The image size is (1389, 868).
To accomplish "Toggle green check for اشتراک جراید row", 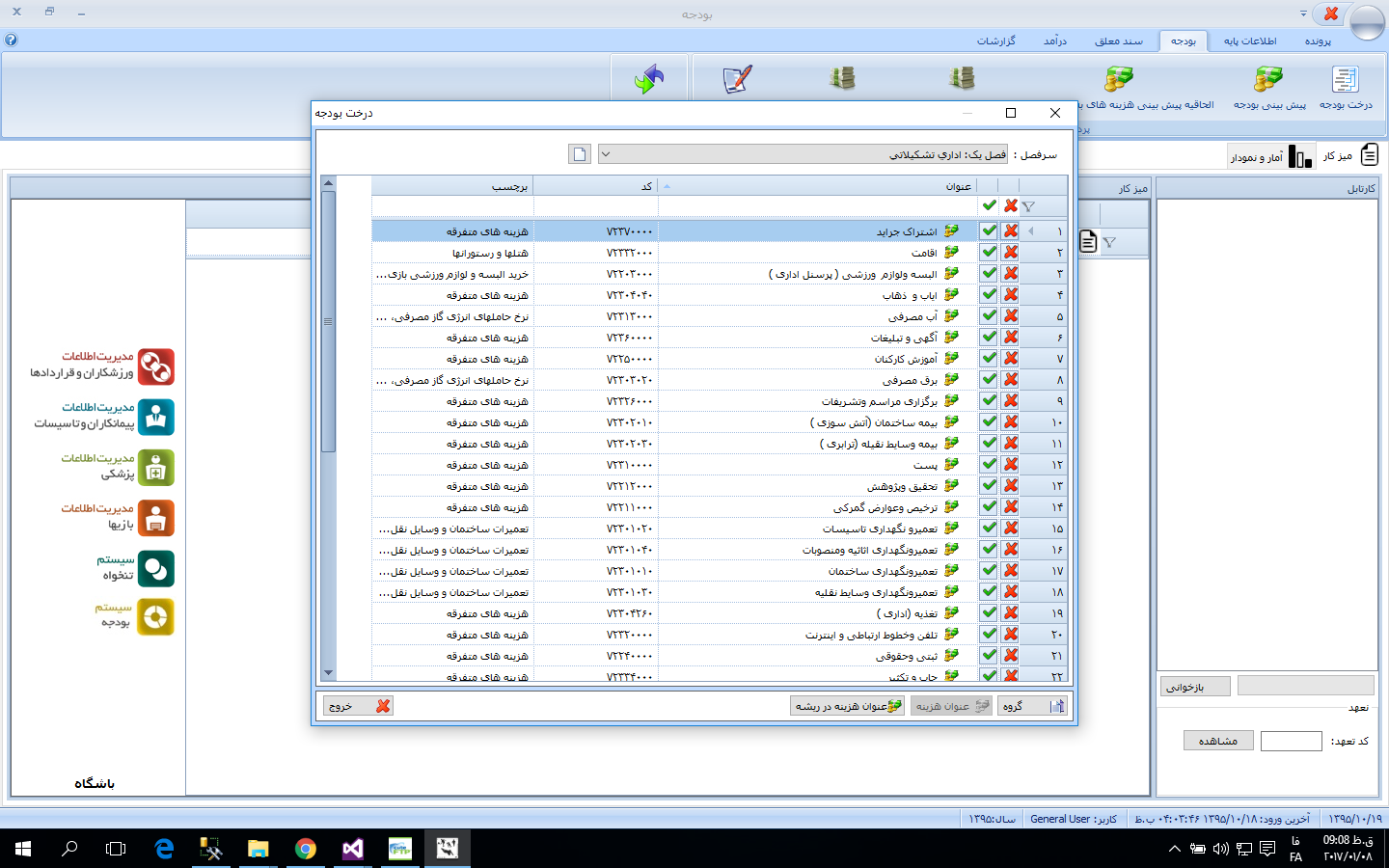I will coord(989,231).
